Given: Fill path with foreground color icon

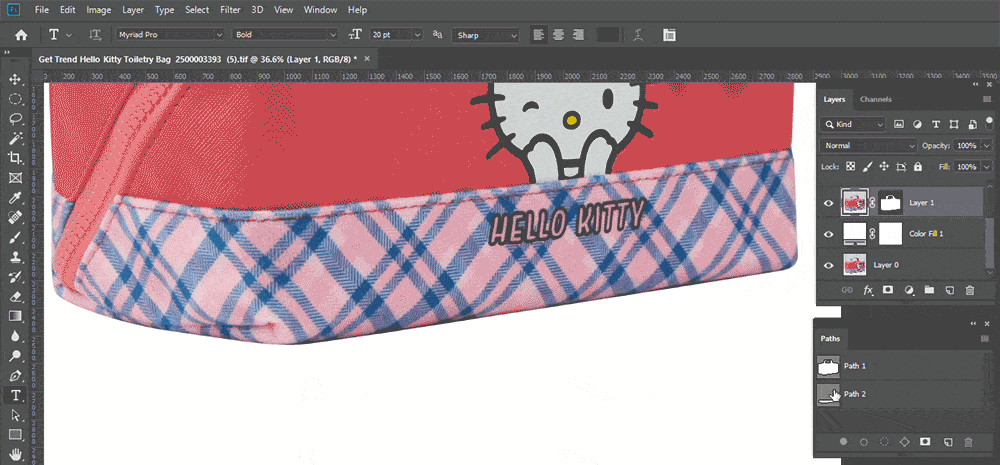Looking at the screenshot, I should point(843,441).
